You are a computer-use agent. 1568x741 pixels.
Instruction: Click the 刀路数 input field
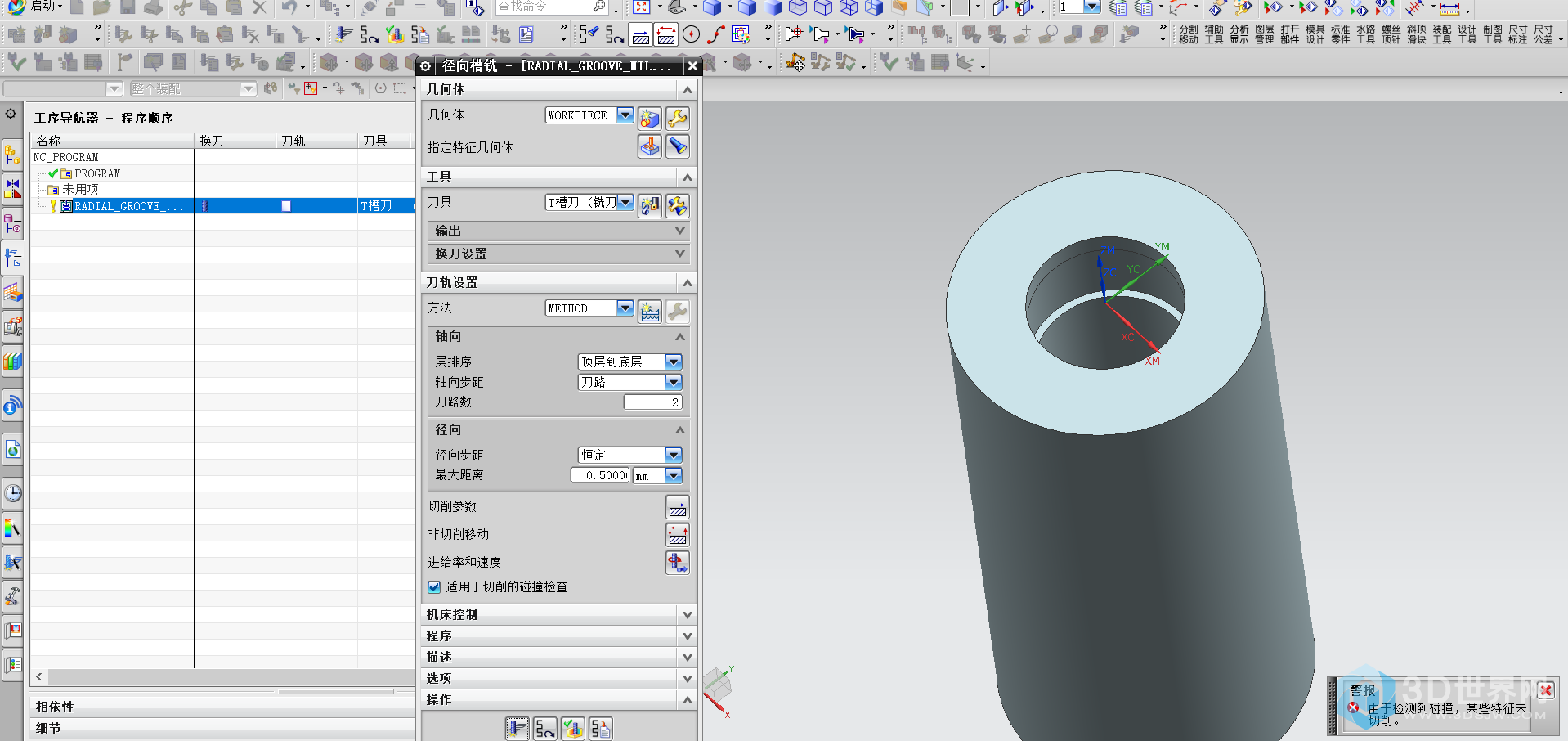652,402
